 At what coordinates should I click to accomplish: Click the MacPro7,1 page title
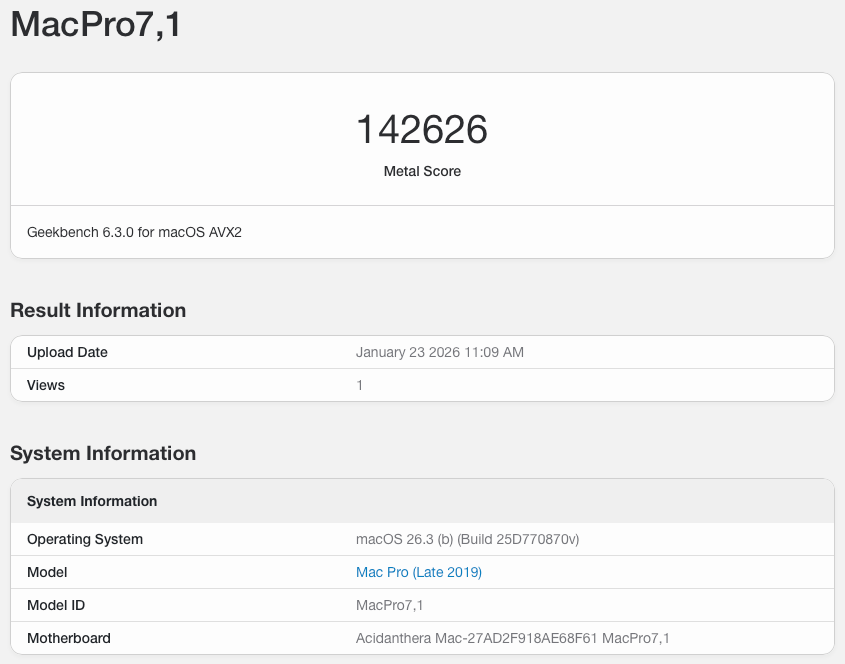[x=96, y=24]
